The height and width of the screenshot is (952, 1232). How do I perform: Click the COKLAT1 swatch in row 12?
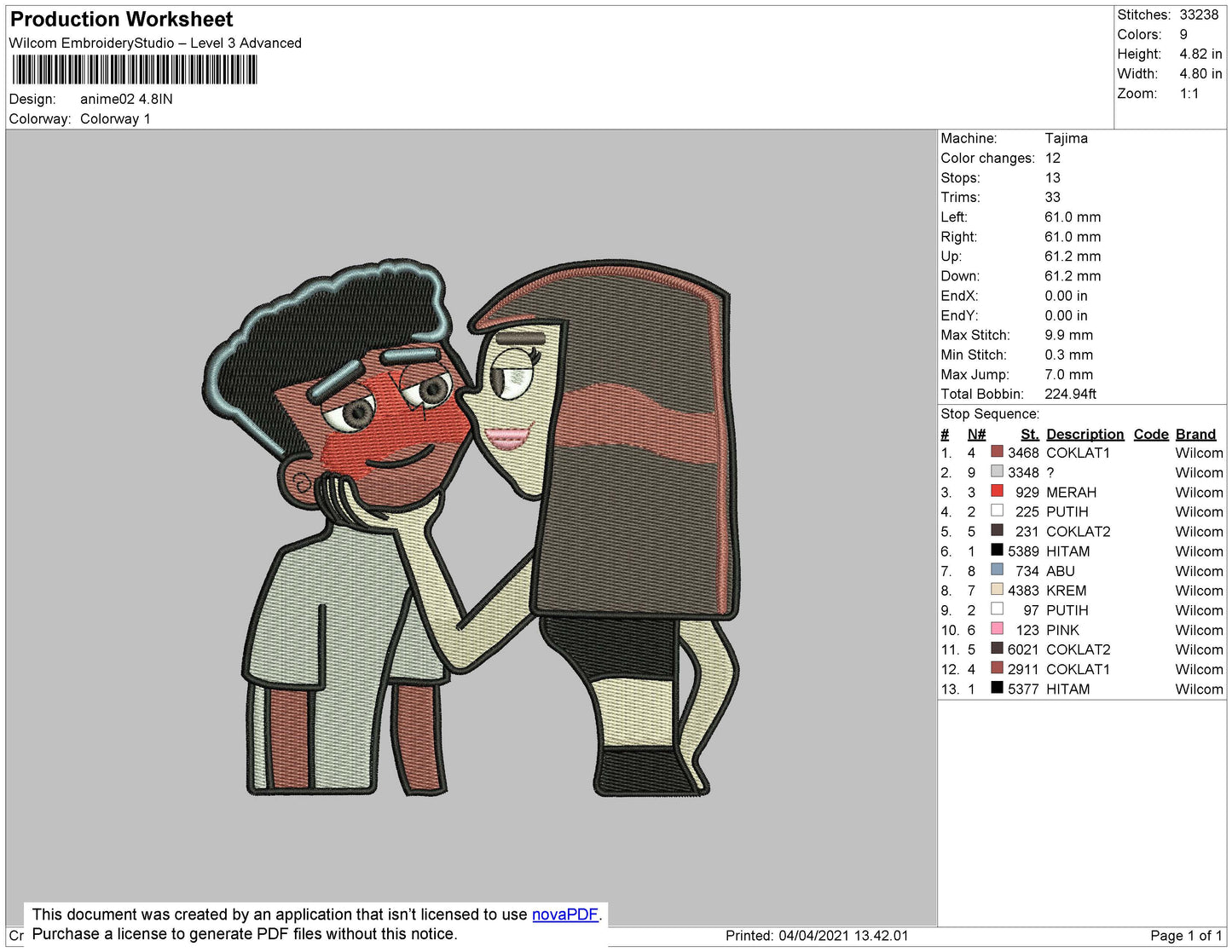997,668
